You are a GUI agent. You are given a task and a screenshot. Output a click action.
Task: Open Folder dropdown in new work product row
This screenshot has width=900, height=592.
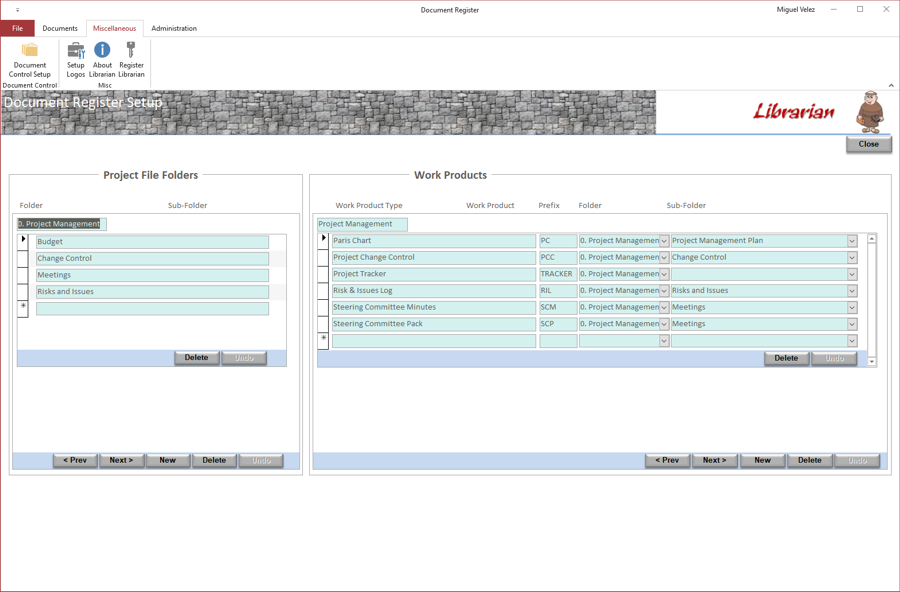(664, 341)
